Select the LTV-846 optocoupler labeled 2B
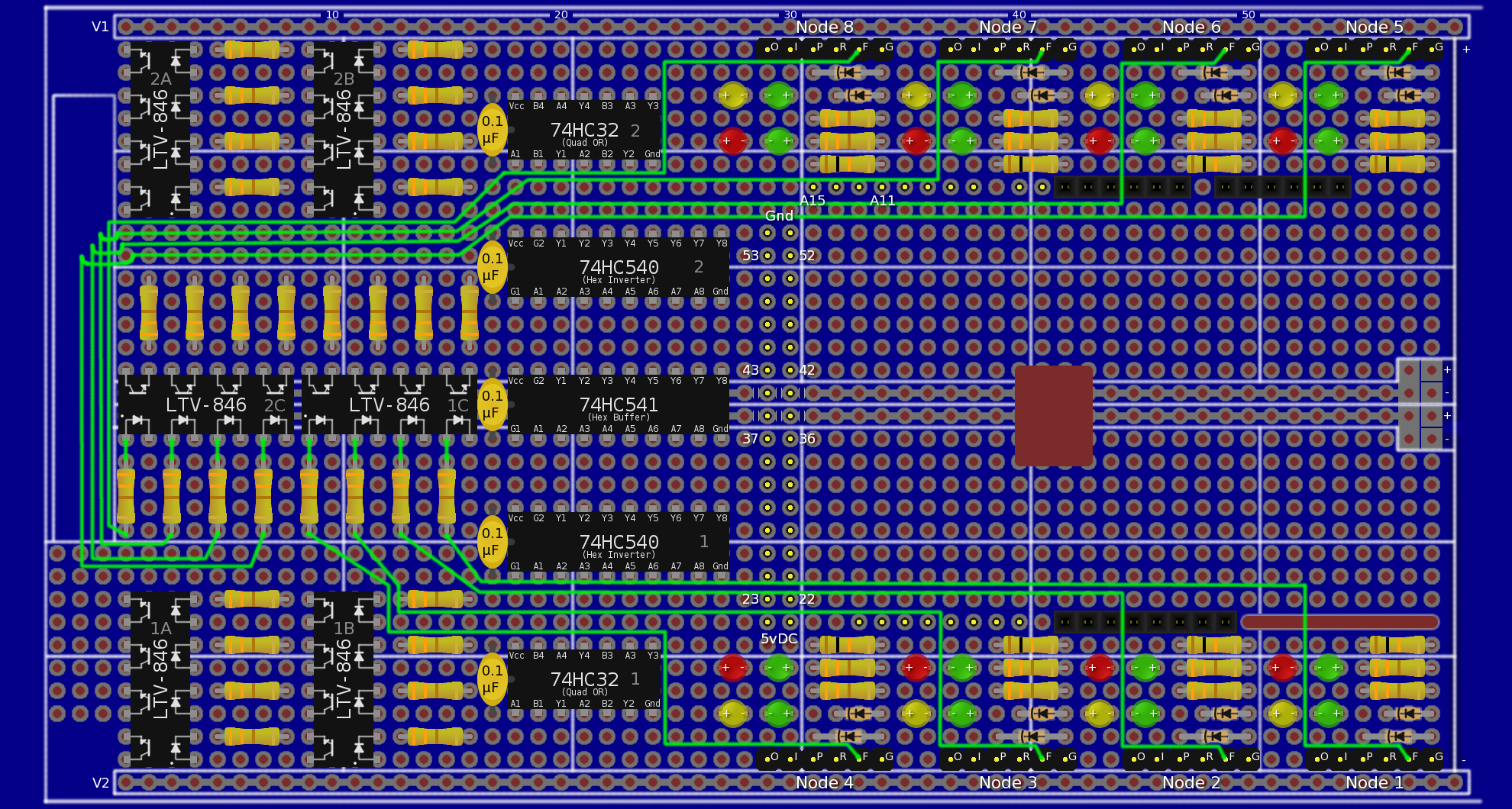Screen dimensions: 1512x809 (344, 130)
